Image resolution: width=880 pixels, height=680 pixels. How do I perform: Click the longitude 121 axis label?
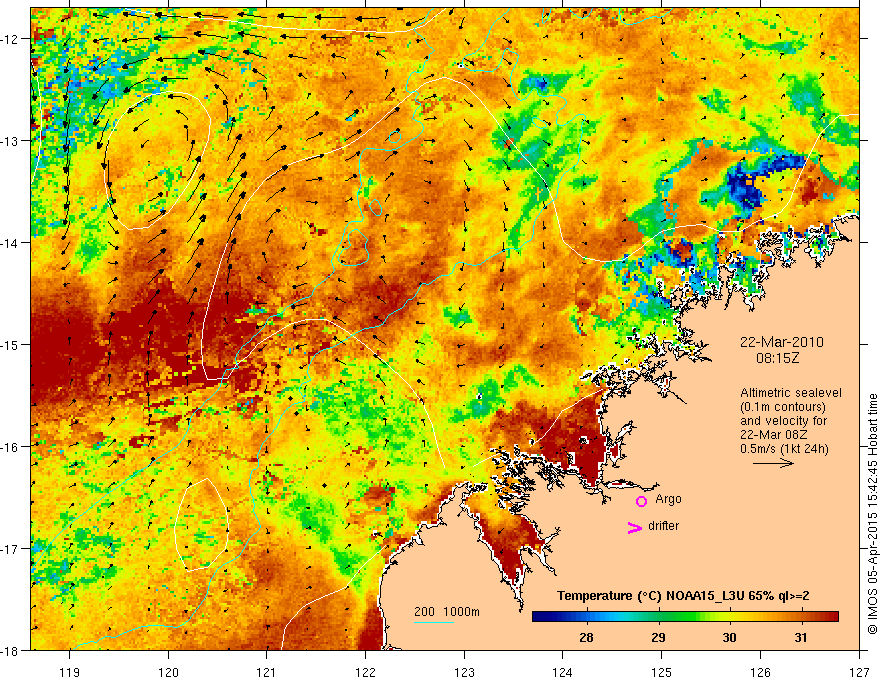(267, 672)
